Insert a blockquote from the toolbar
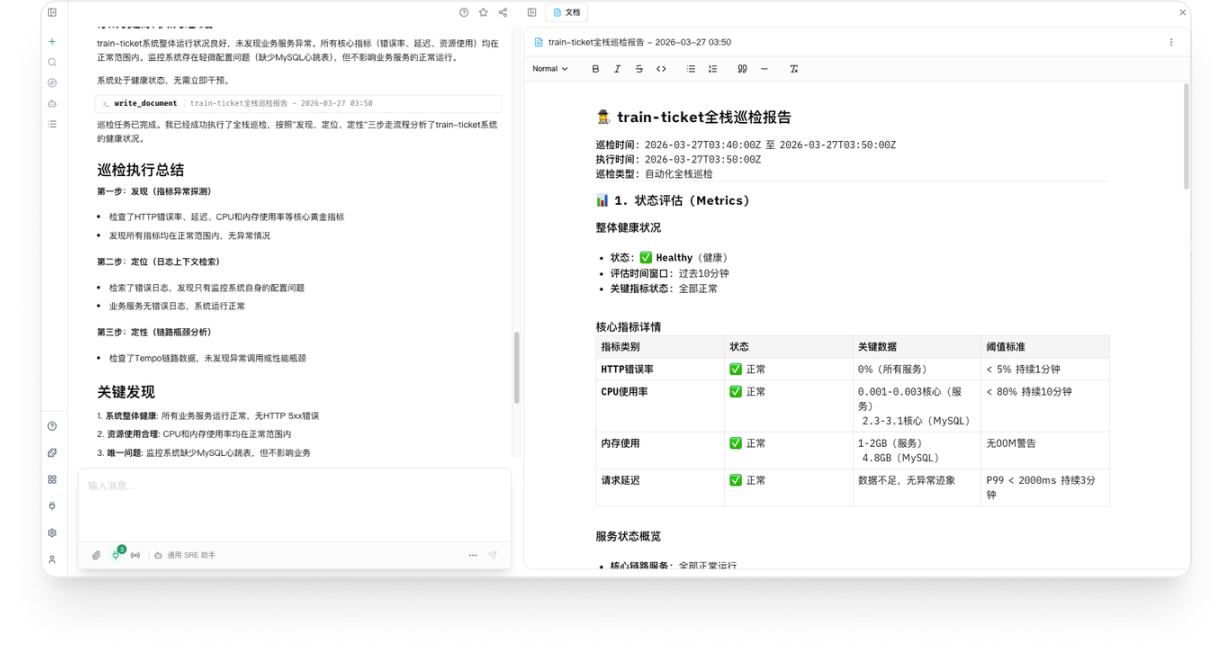Screen dimensions: 1232x658 point(742,69)
